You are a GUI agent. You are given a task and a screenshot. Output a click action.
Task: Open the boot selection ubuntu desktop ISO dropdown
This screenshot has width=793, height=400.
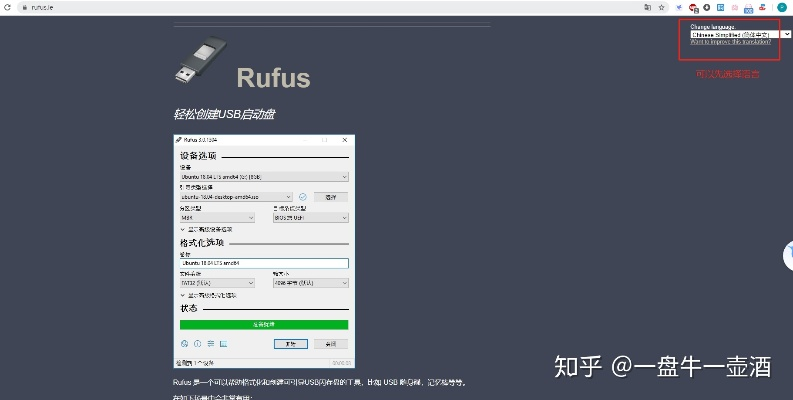pyautogui.click(x=236, y=197)
